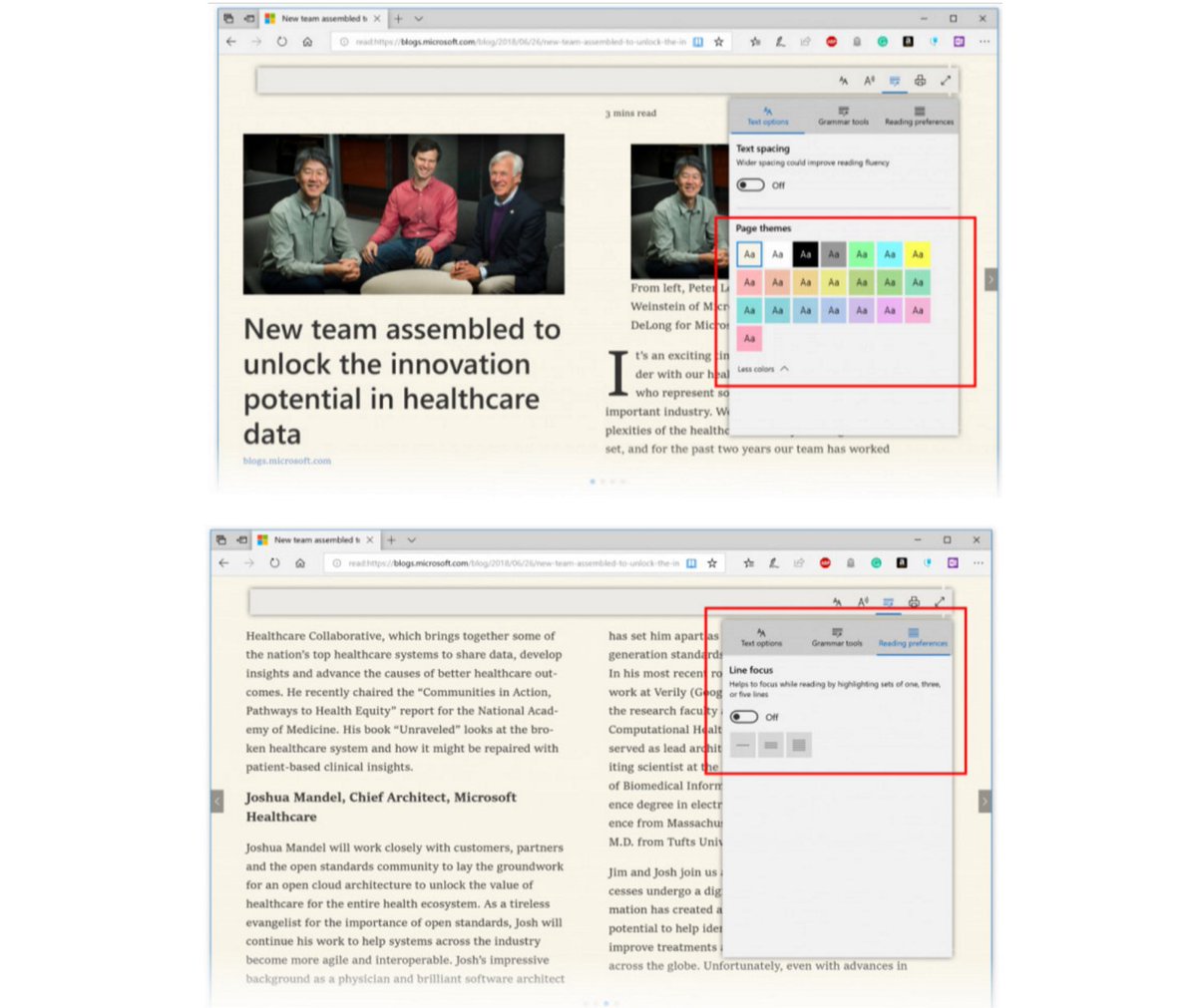
Task: Toggle the Line focus switch
Action: pyautogui.click(x=743, y=717)
